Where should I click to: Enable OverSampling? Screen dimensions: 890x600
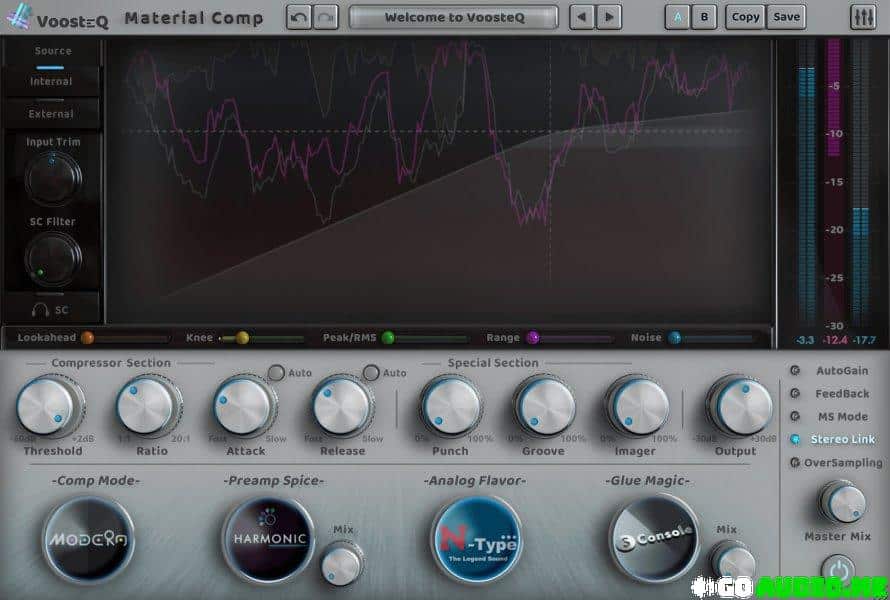[x=795, y=463]
